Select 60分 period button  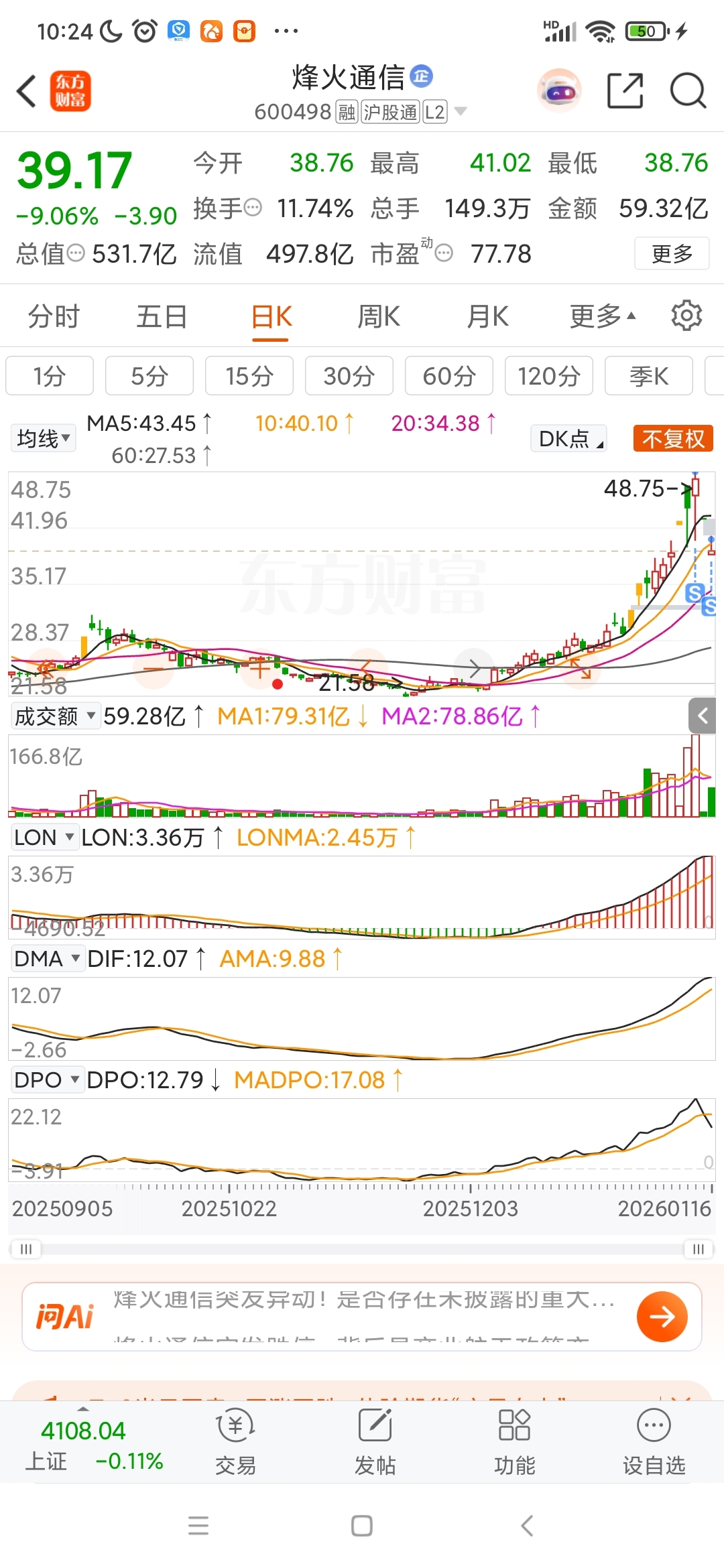point(449,376)
